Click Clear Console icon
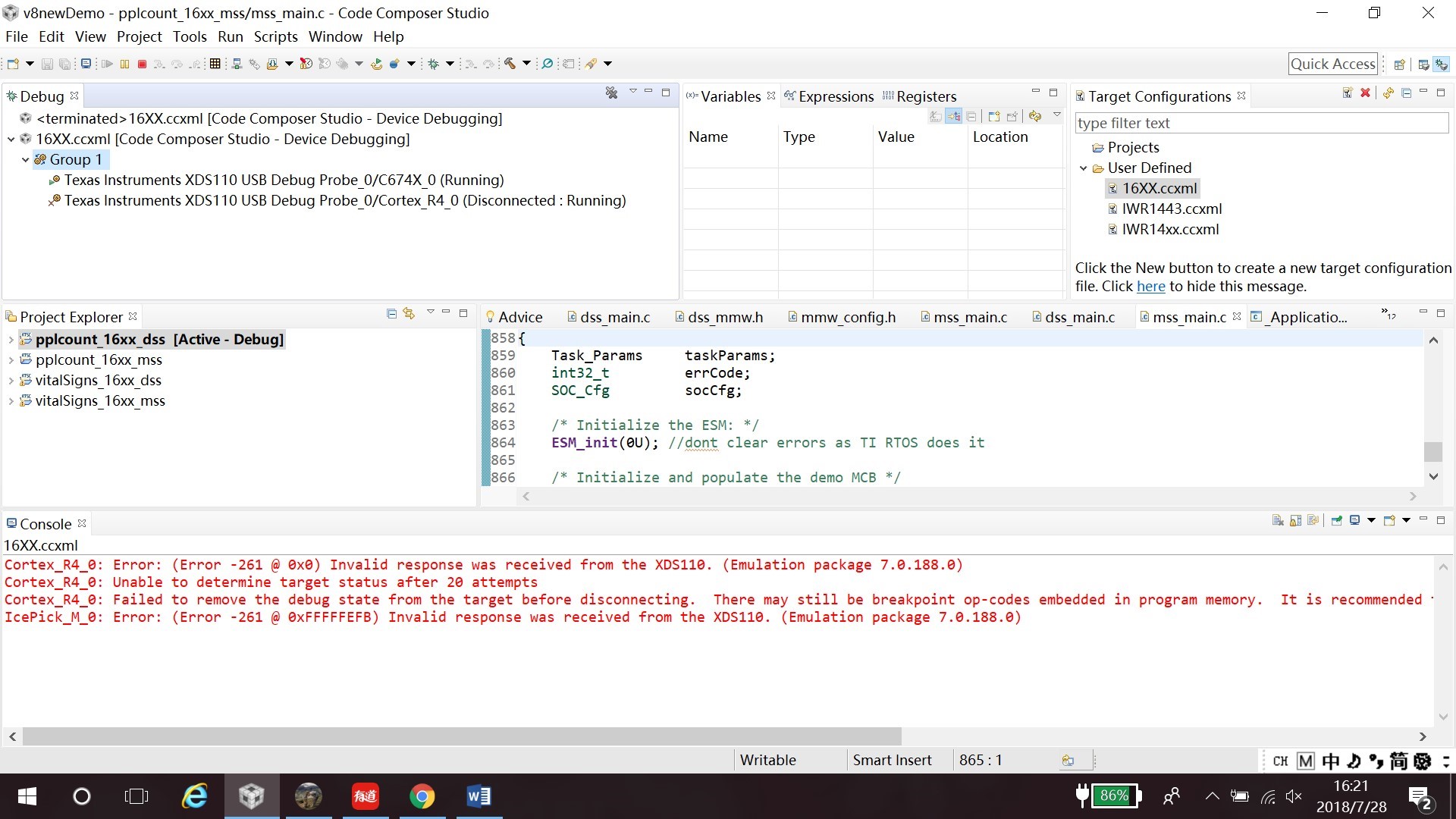1456x819 pixels. pyautogui.click(x=1278, y=521)
